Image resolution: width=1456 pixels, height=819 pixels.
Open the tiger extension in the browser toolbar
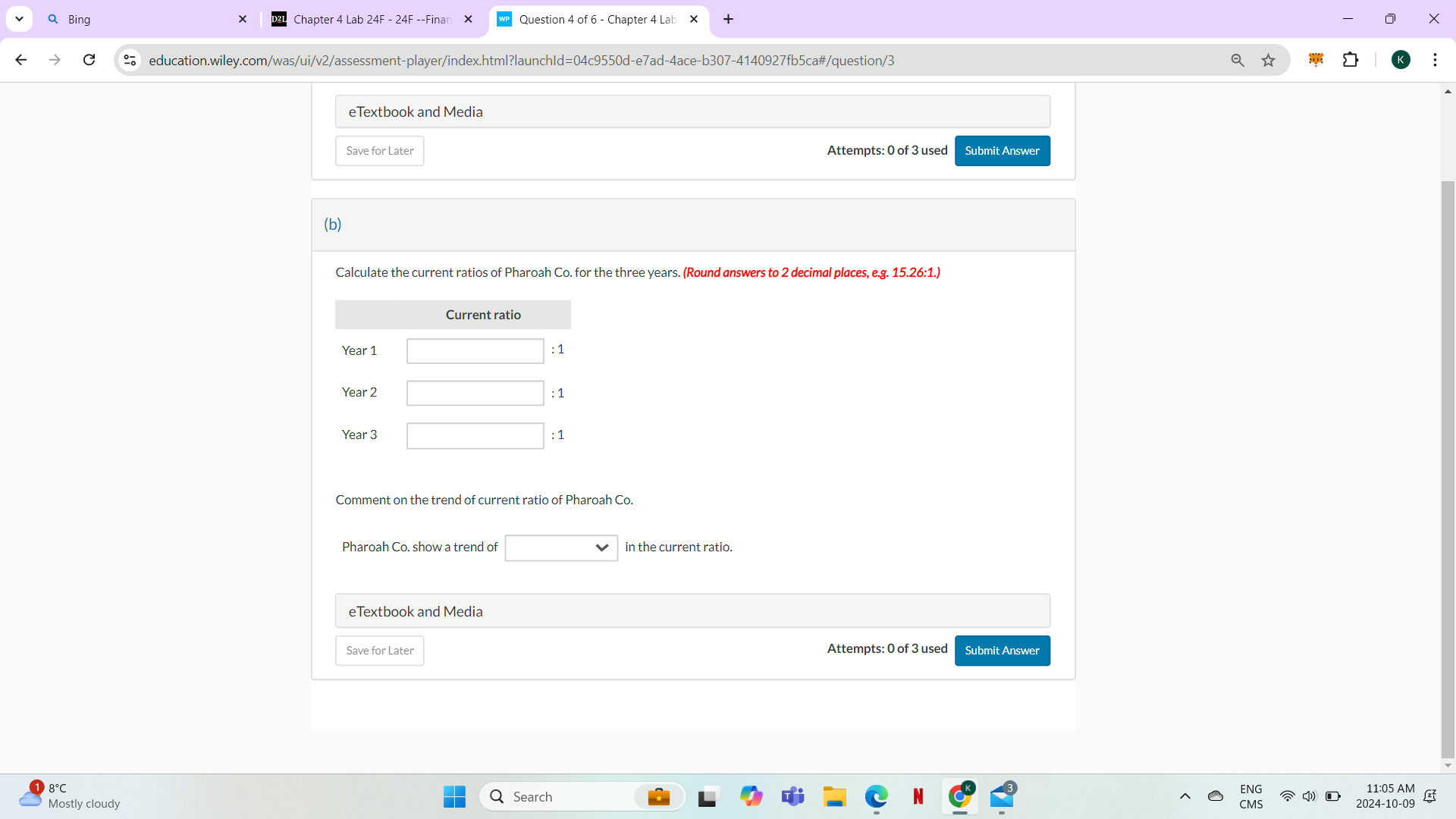1316,59
